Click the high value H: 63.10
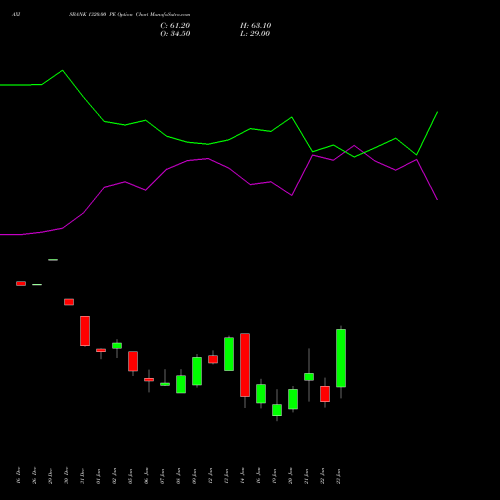The height and width of the screenshot is (500, 500). click(x=255, y=26)
